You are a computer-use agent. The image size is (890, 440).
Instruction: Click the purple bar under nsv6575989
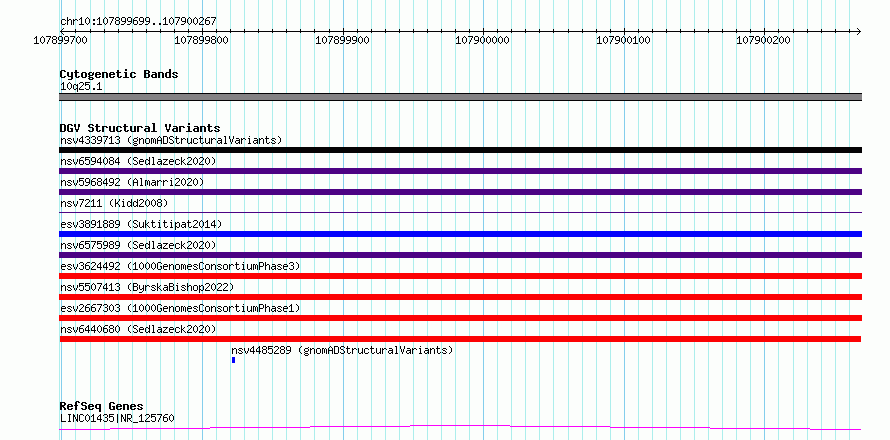[x=460, y=255]
